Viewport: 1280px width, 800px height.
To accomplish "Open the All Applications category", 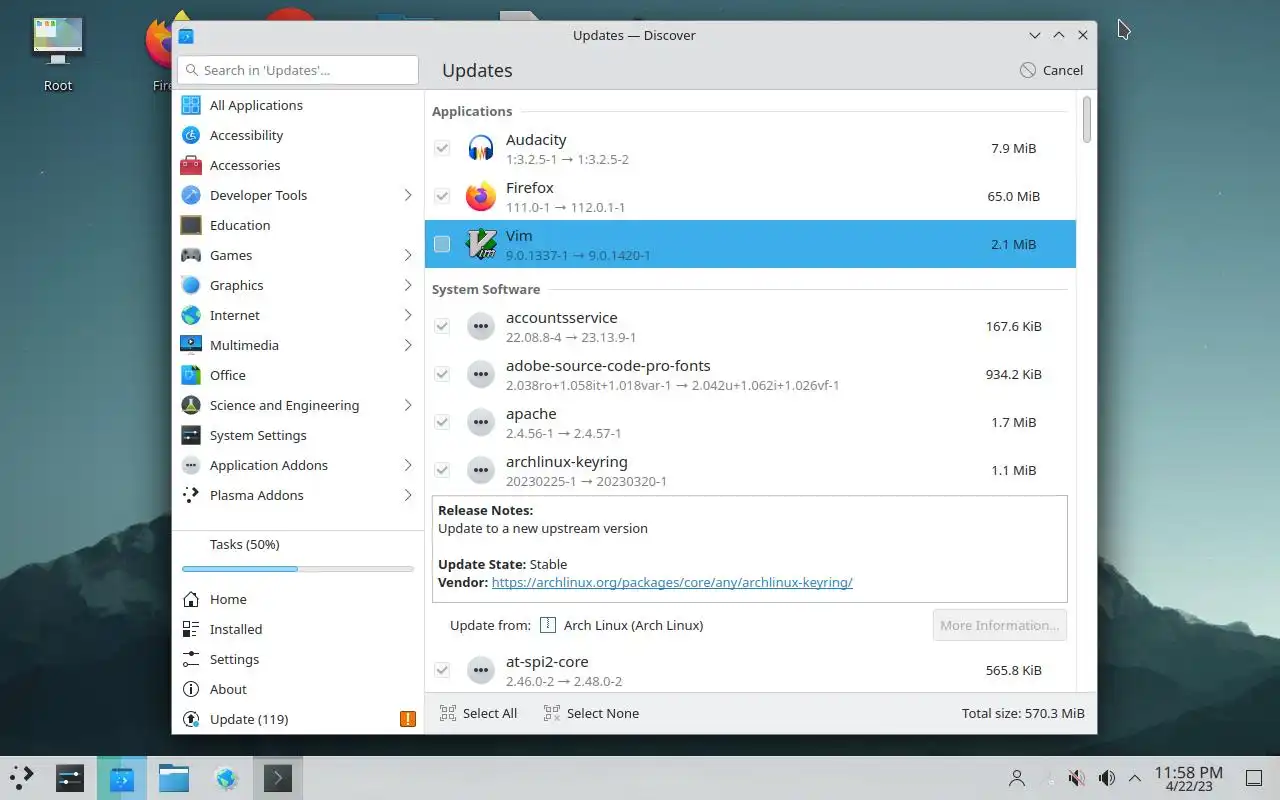I will pyautogui.click(x=298, y=105).
